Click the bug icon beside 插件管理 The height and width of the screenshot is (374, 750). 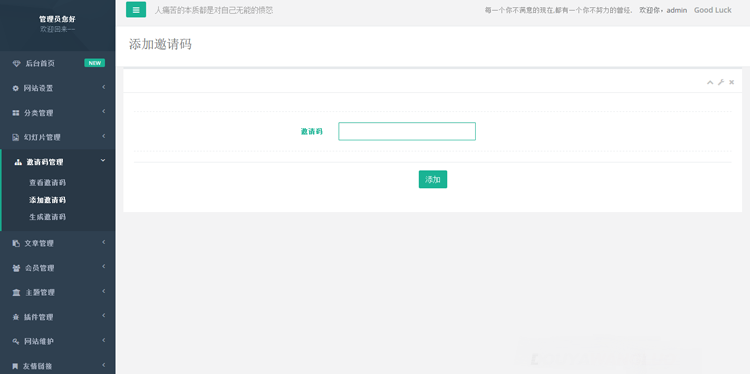[16, 318]
